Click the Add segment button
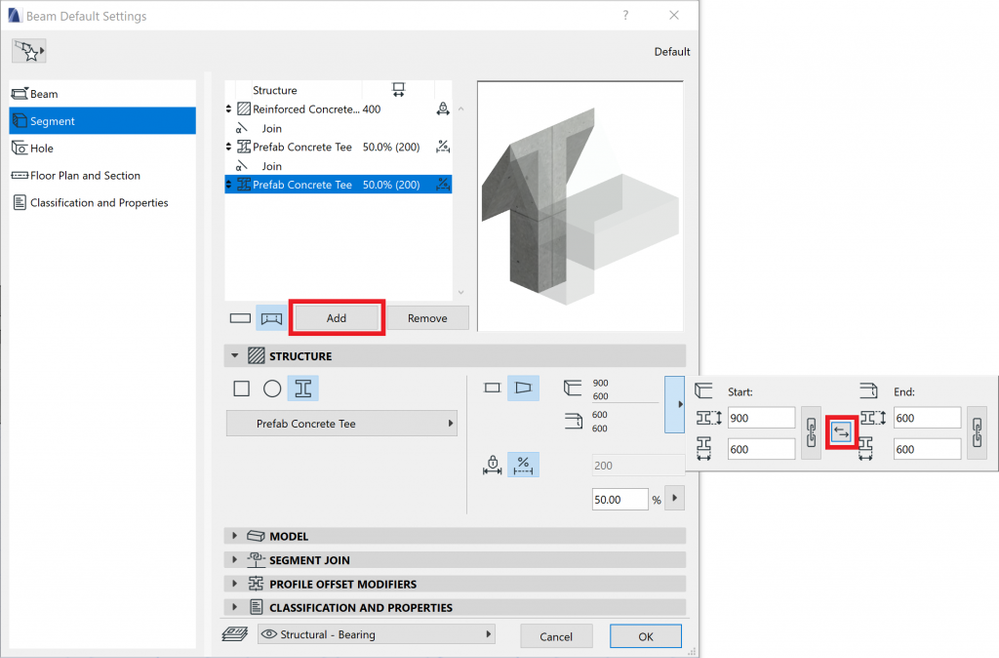The height and width of the screenshot is (658, 999). coord(336,318)
